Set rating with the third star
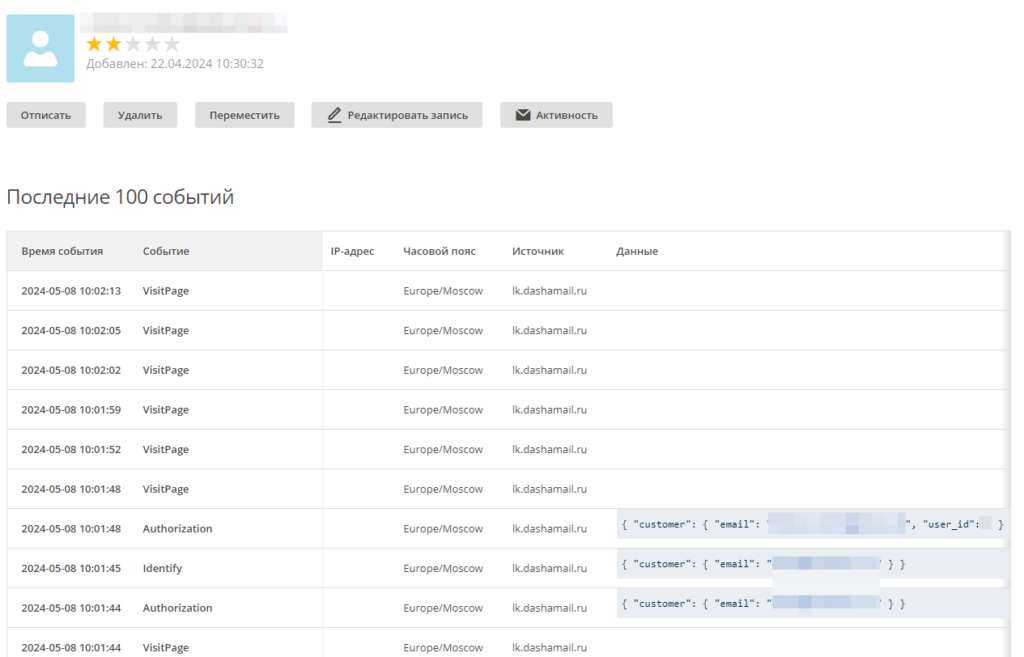Viewport: 1024px width, 657px height. click(x=133, y=44)
